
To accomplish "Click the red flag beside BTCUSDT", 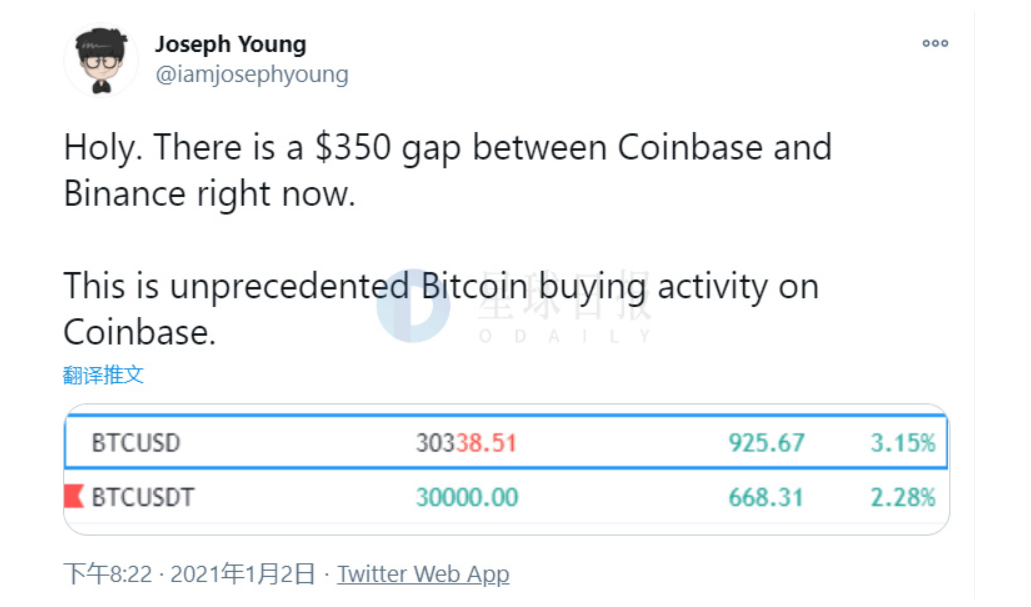I will [74, 496].
